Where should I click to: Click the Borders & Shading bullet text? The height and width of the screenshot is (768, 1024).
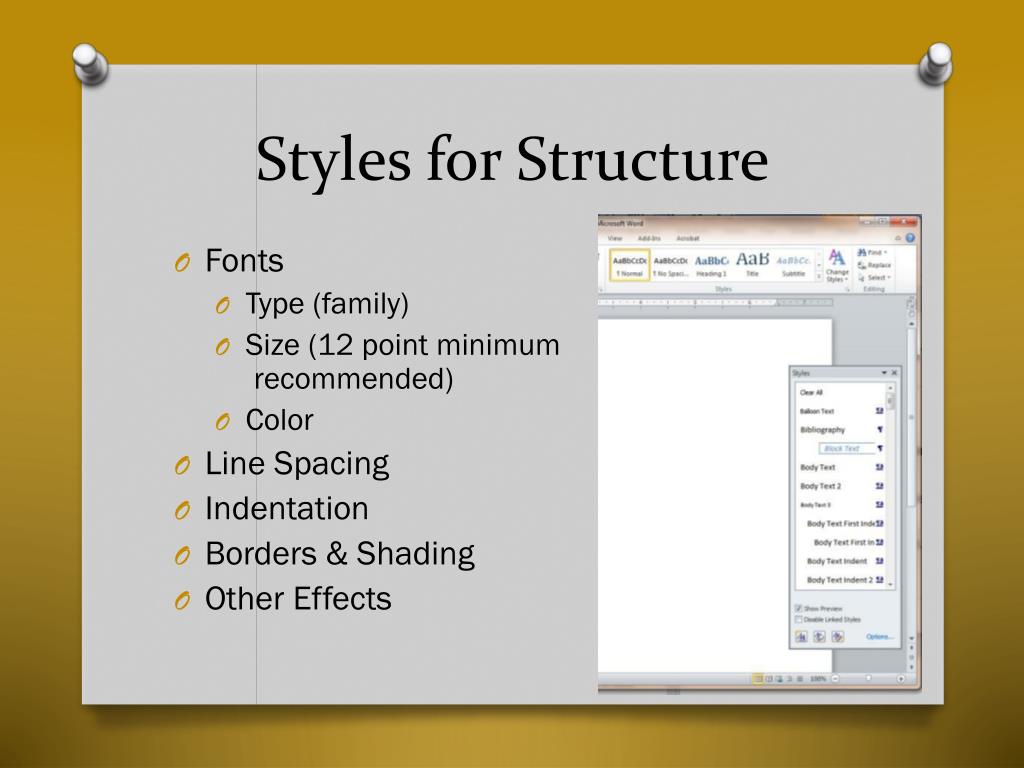340,554
